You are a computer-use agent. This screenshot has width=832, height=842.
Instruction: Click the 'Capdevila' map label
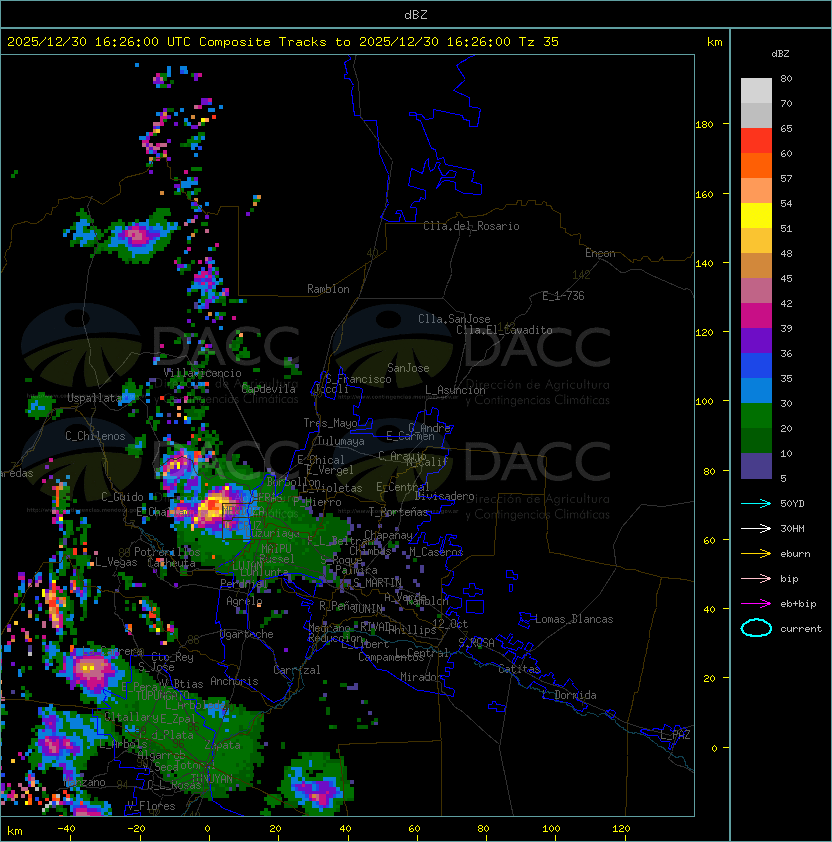(269, 389)
